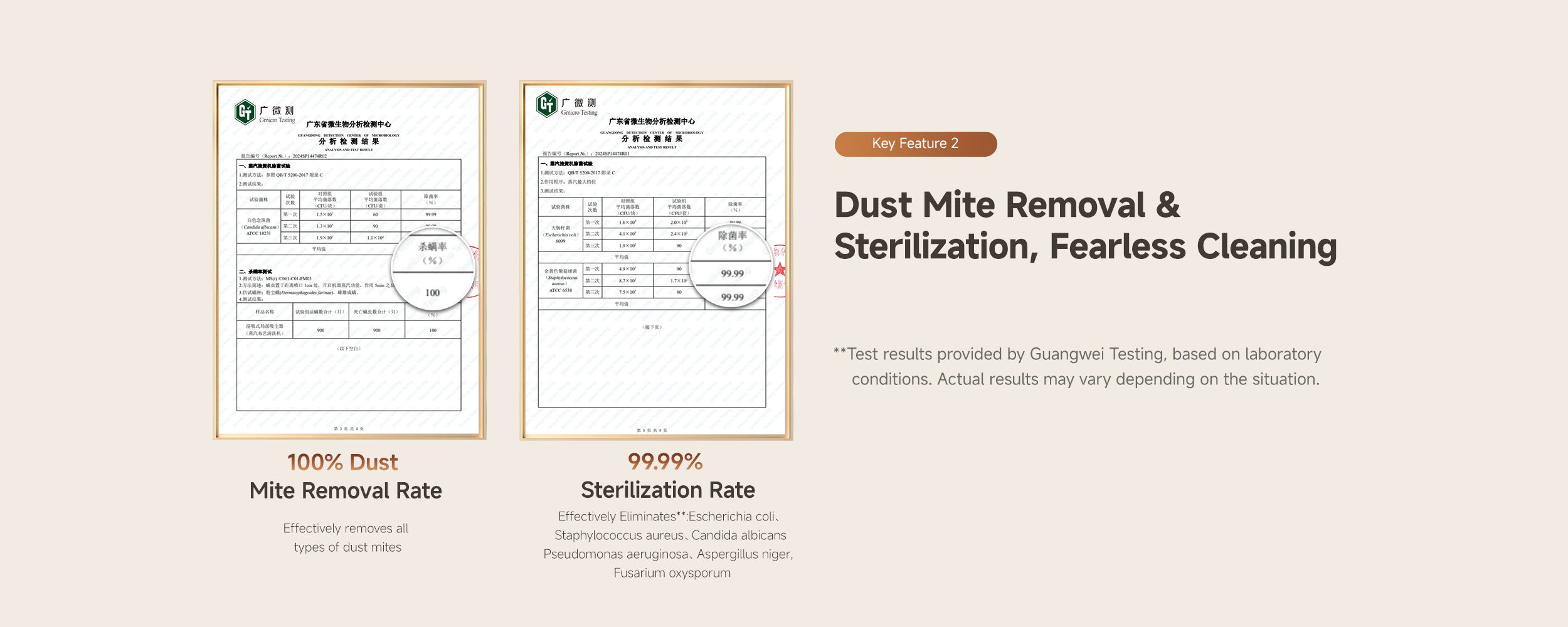Click the Mite Removal Rate label

[x=346, y=490]
